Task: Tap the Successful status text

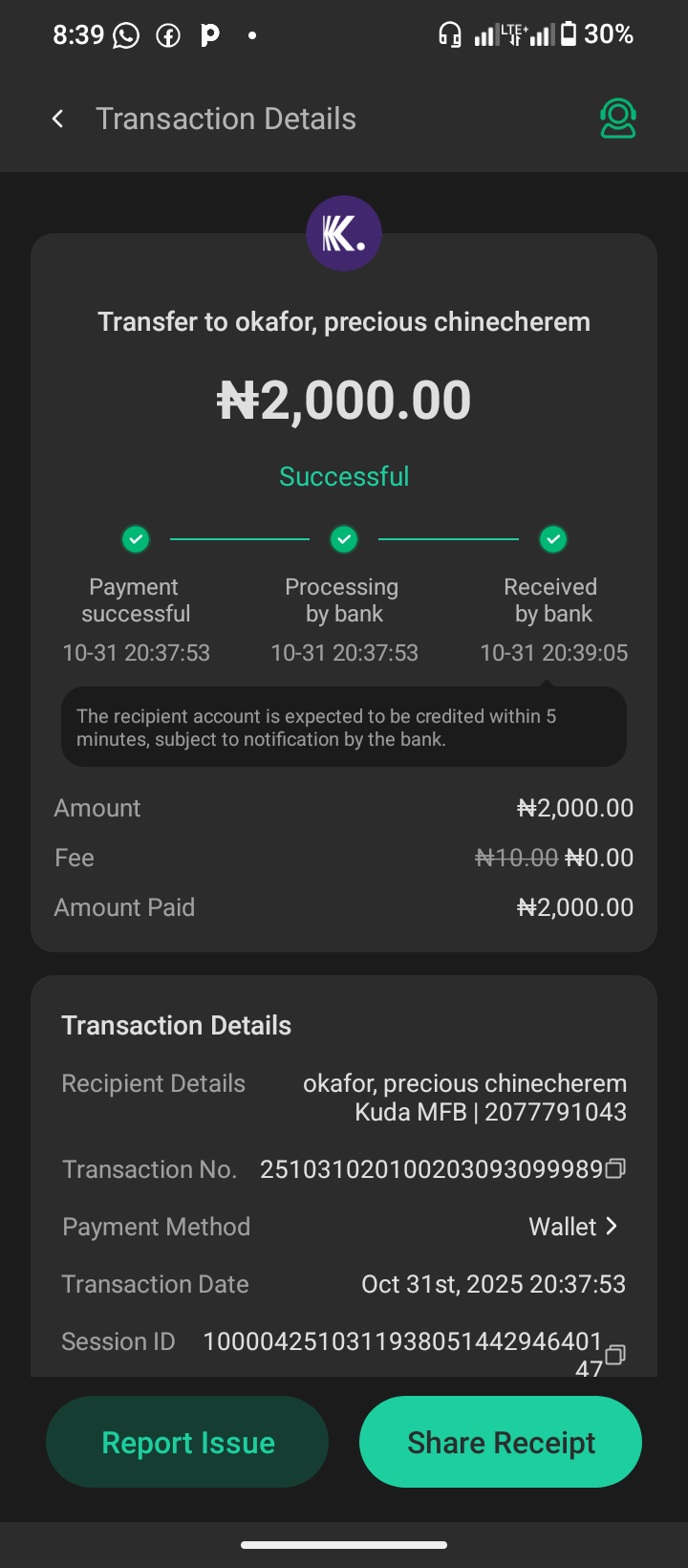Action: (x=344, y=476)
